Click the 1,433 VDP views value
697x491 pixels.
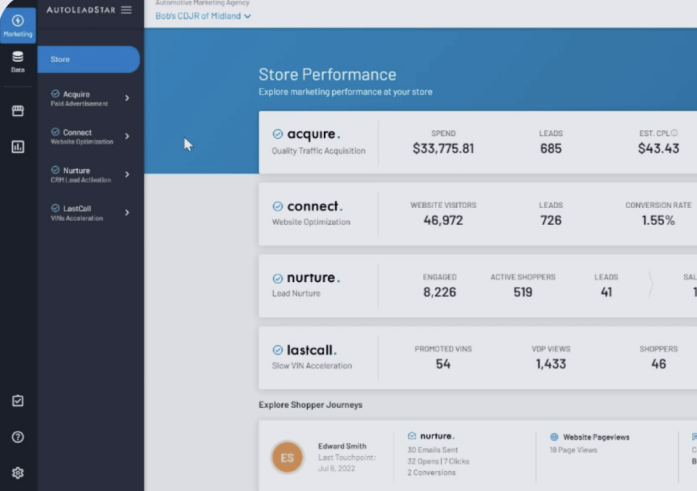551,364
